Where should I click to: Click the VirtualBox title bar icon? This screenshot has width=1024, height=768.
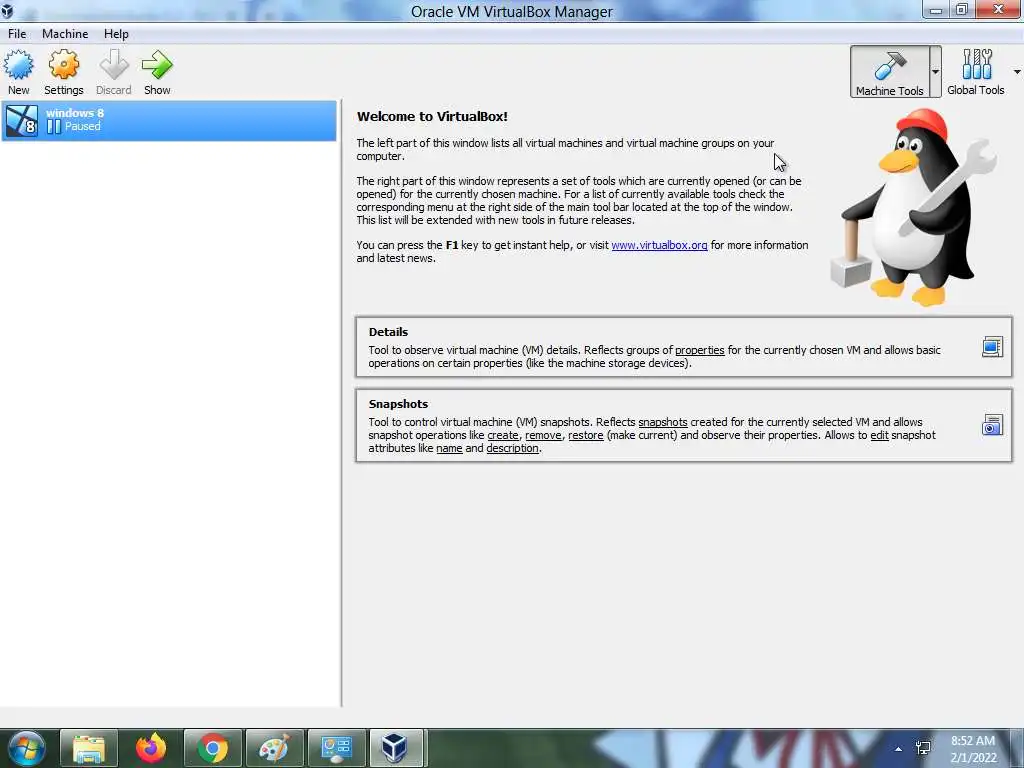7,10
